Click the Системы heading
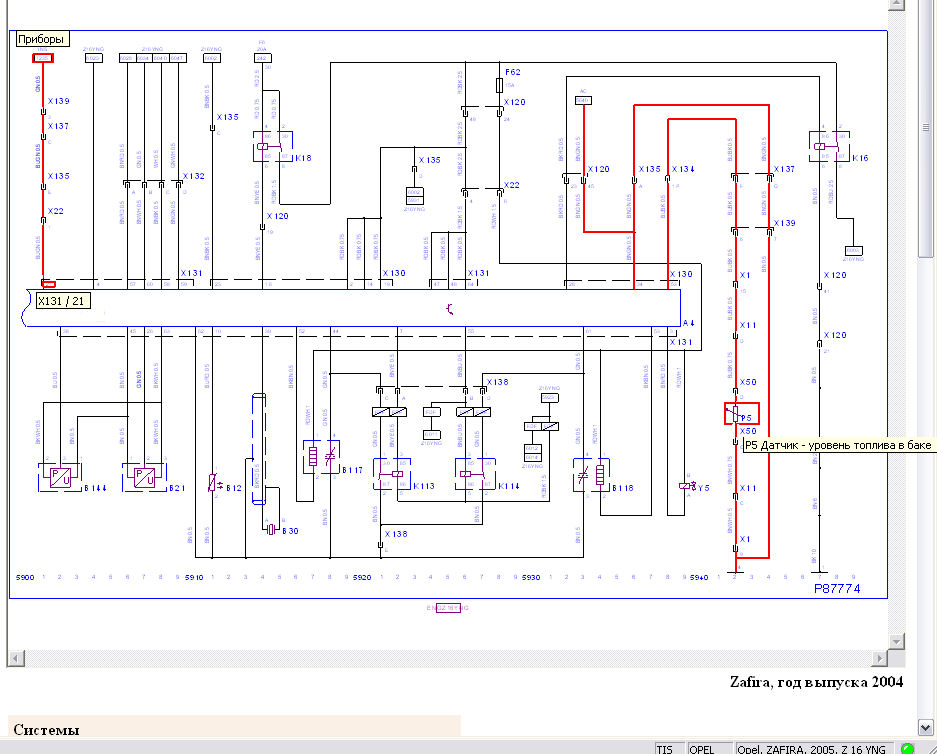Viewport: 937px width, 754px height. point(47,730)
